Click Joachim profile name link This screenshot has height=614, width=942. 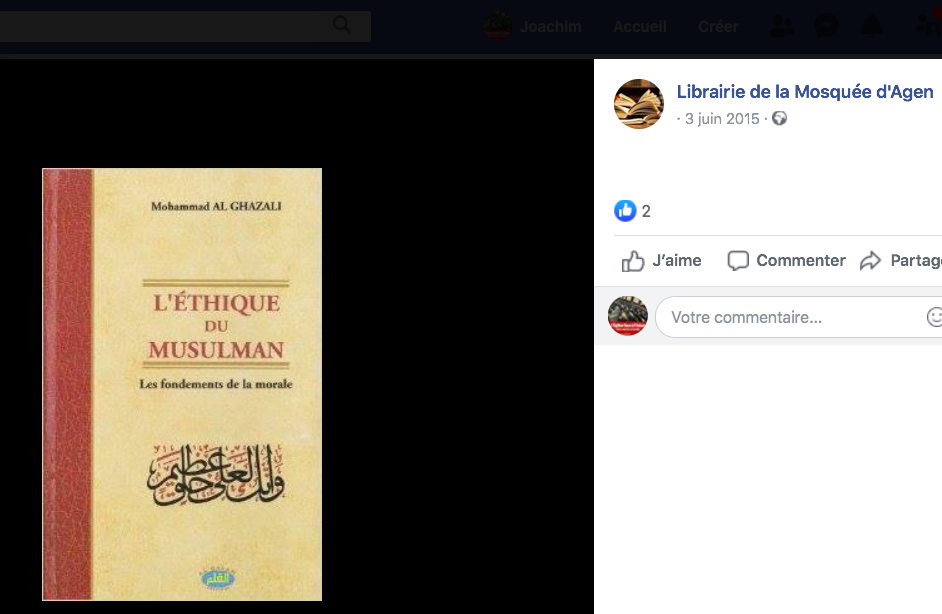550,26
